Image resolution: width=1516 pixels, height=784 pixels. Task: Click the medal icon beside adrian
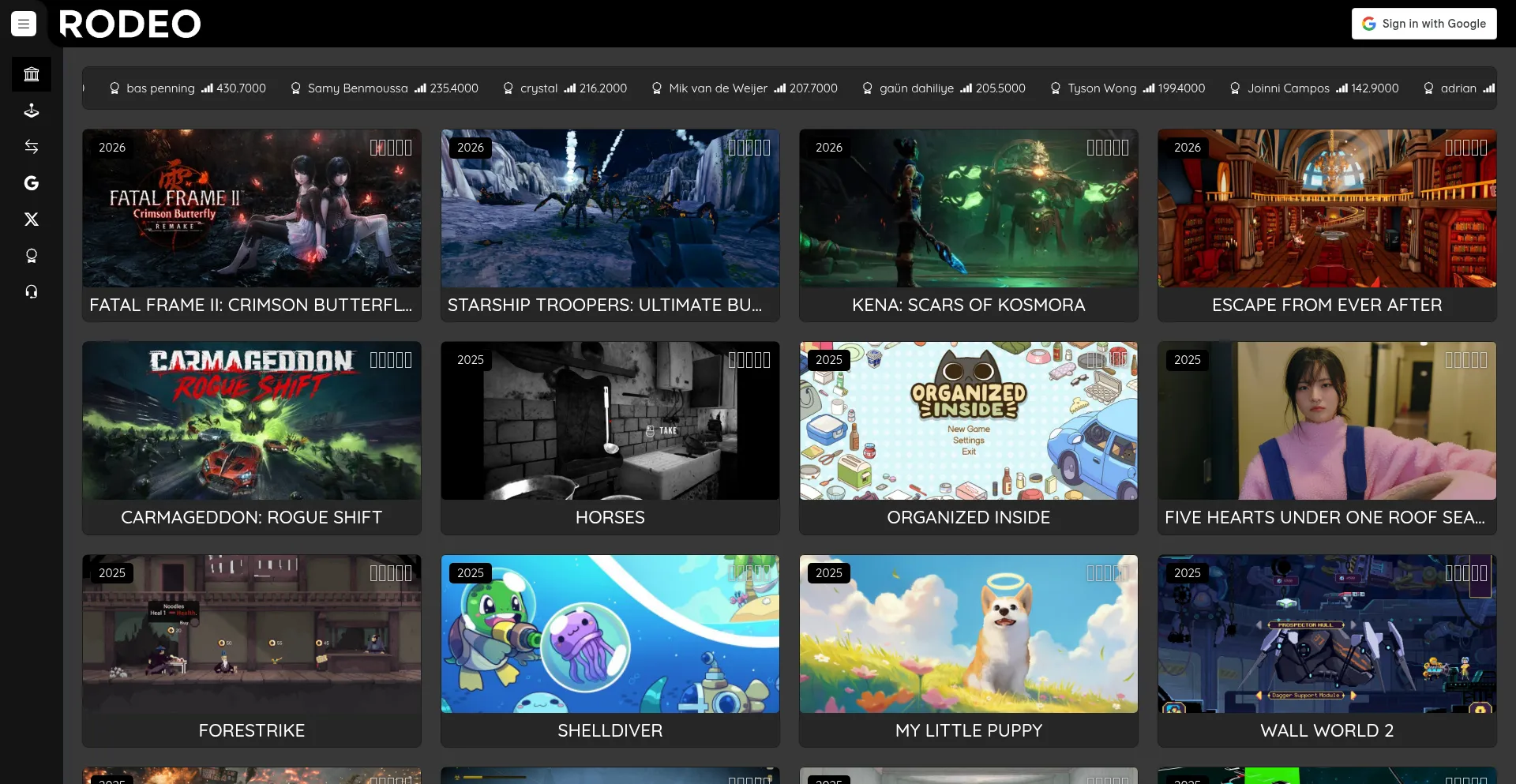1429,88
